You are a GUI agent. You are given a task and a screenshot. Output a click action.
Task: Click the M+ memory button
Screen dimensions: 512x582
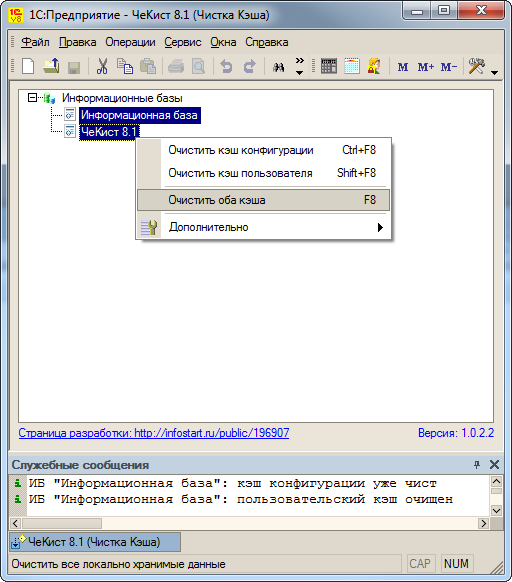(425, 67)
